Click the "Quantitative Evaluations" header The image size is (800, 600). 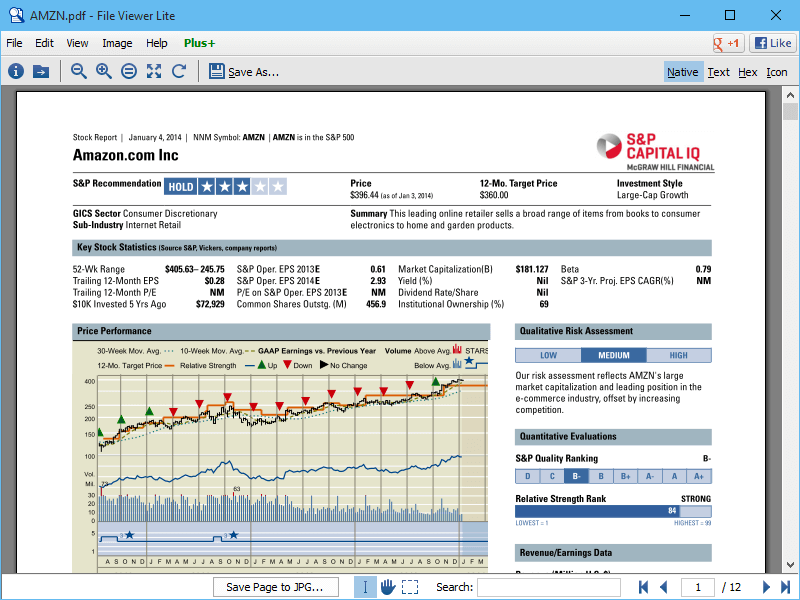click(613, 437)
